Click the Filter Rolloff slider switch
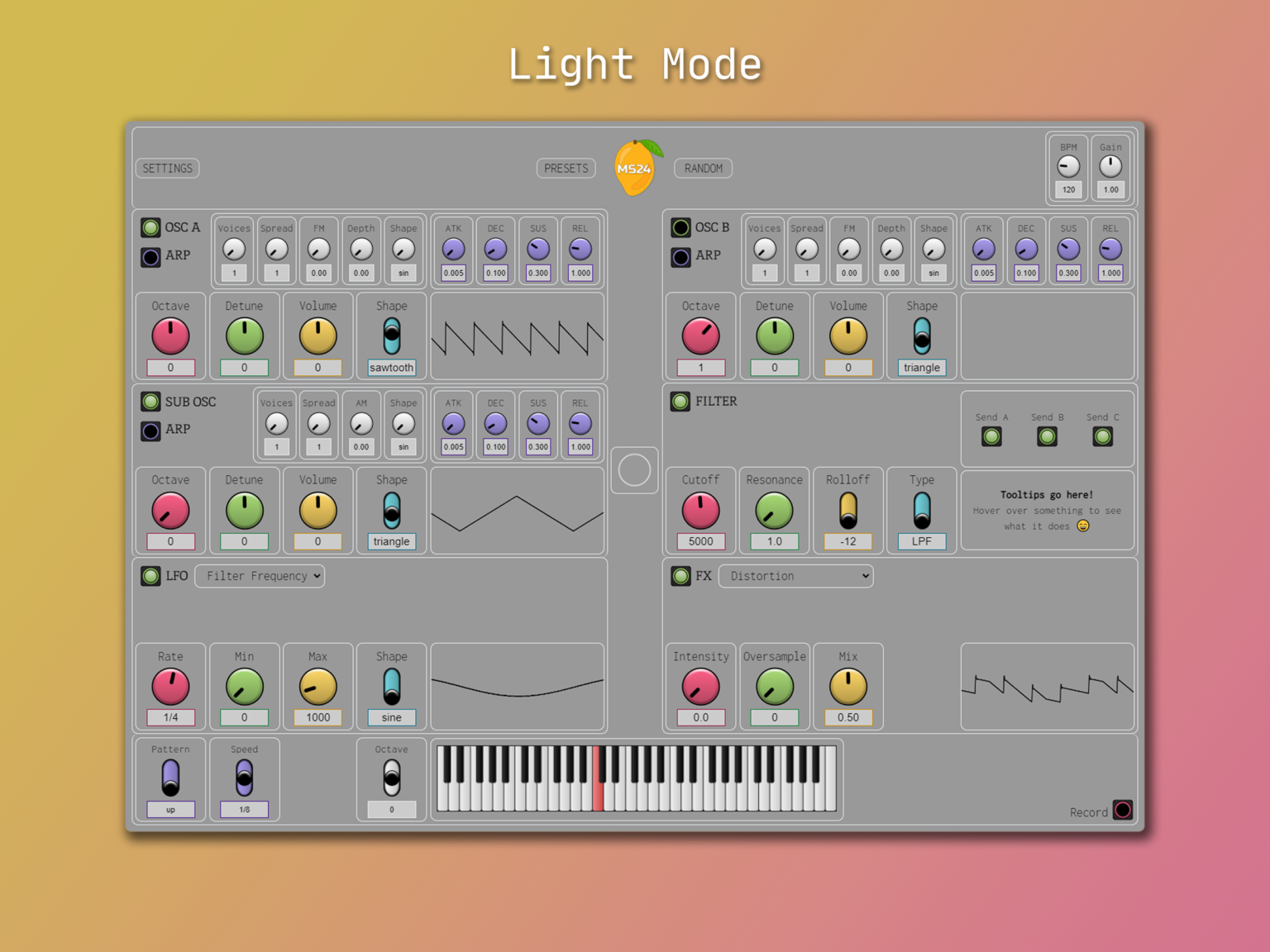Screen dimensions: 1270x952 [x=847, y=511]
